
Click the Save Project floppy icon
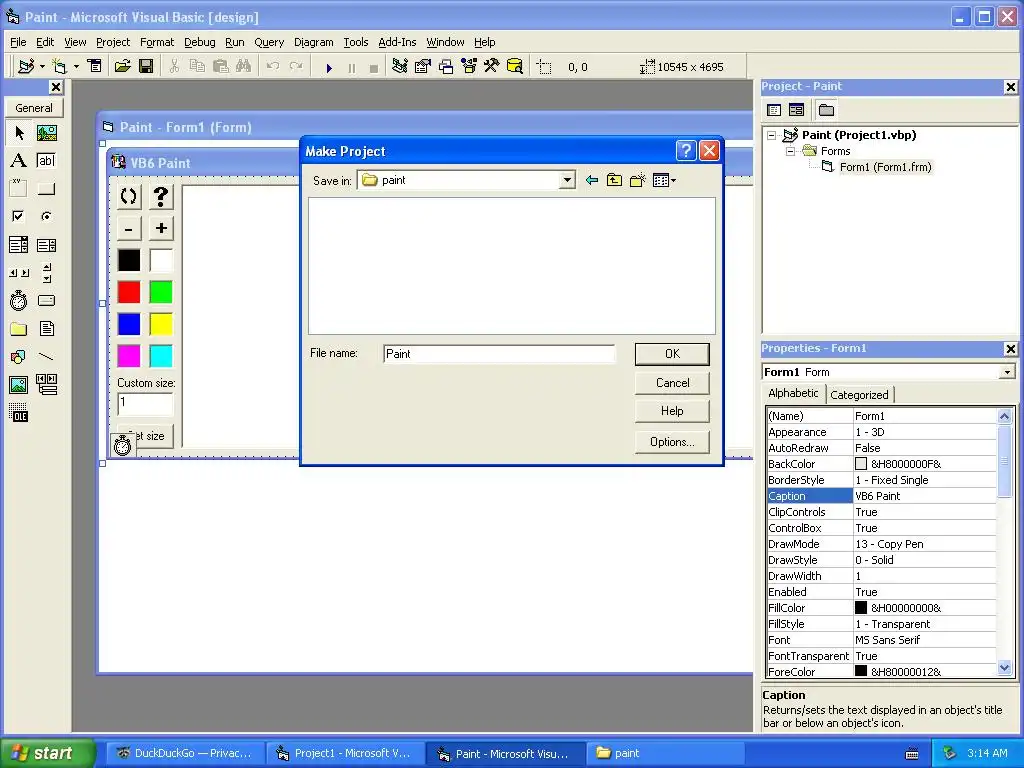pyautogui.click(x=146, y=67)
